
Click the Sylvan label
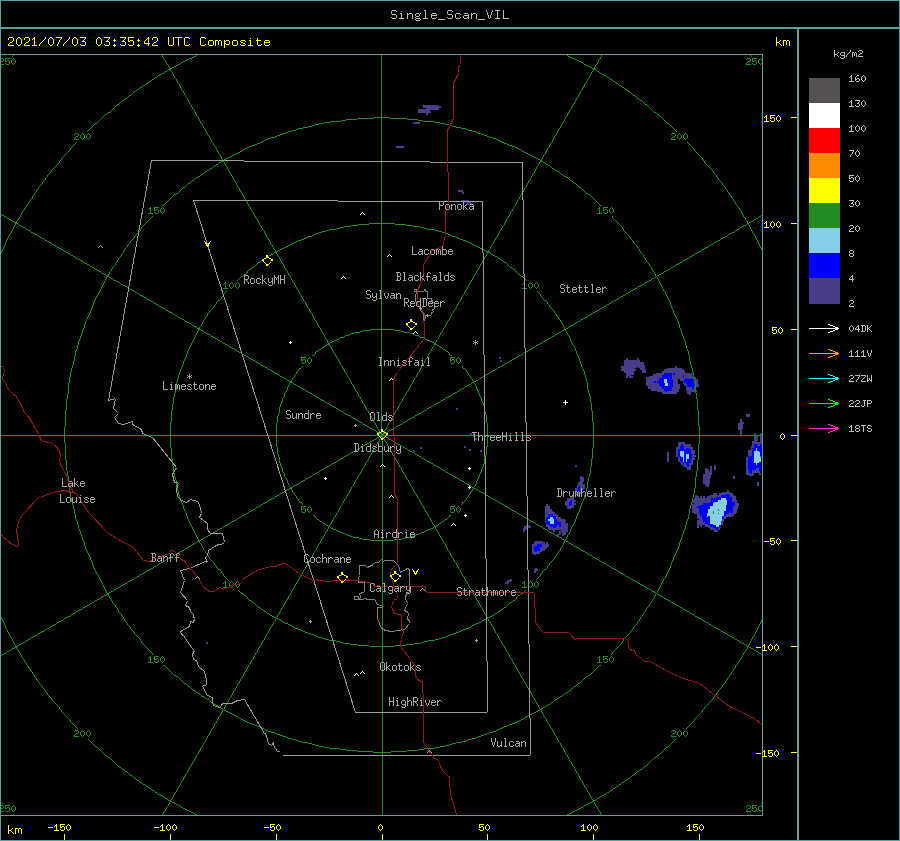pos(383,295)
